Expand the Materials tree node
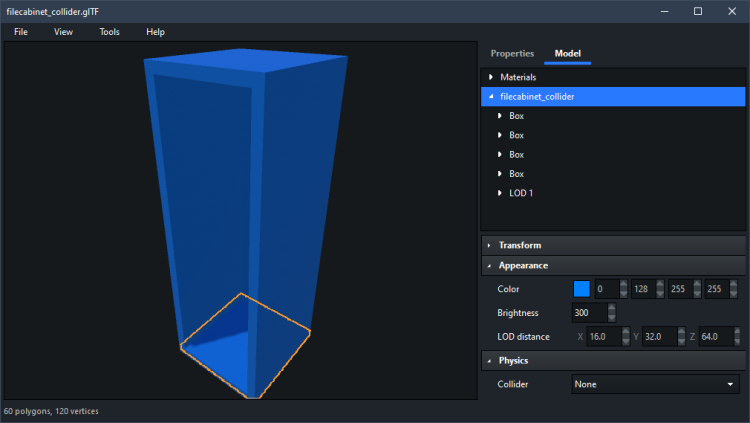 click(x=490, y=77)
